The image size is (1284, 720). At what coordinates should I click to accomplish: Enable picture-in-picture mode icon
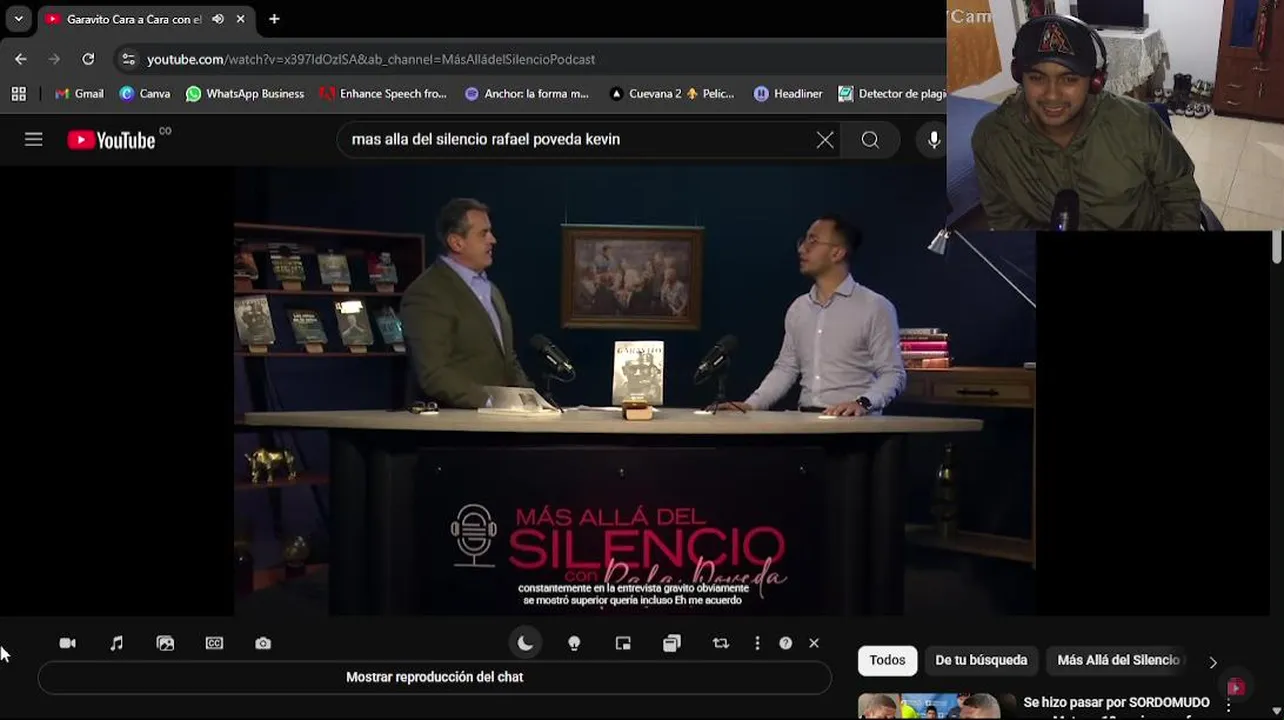click(623, 643)
